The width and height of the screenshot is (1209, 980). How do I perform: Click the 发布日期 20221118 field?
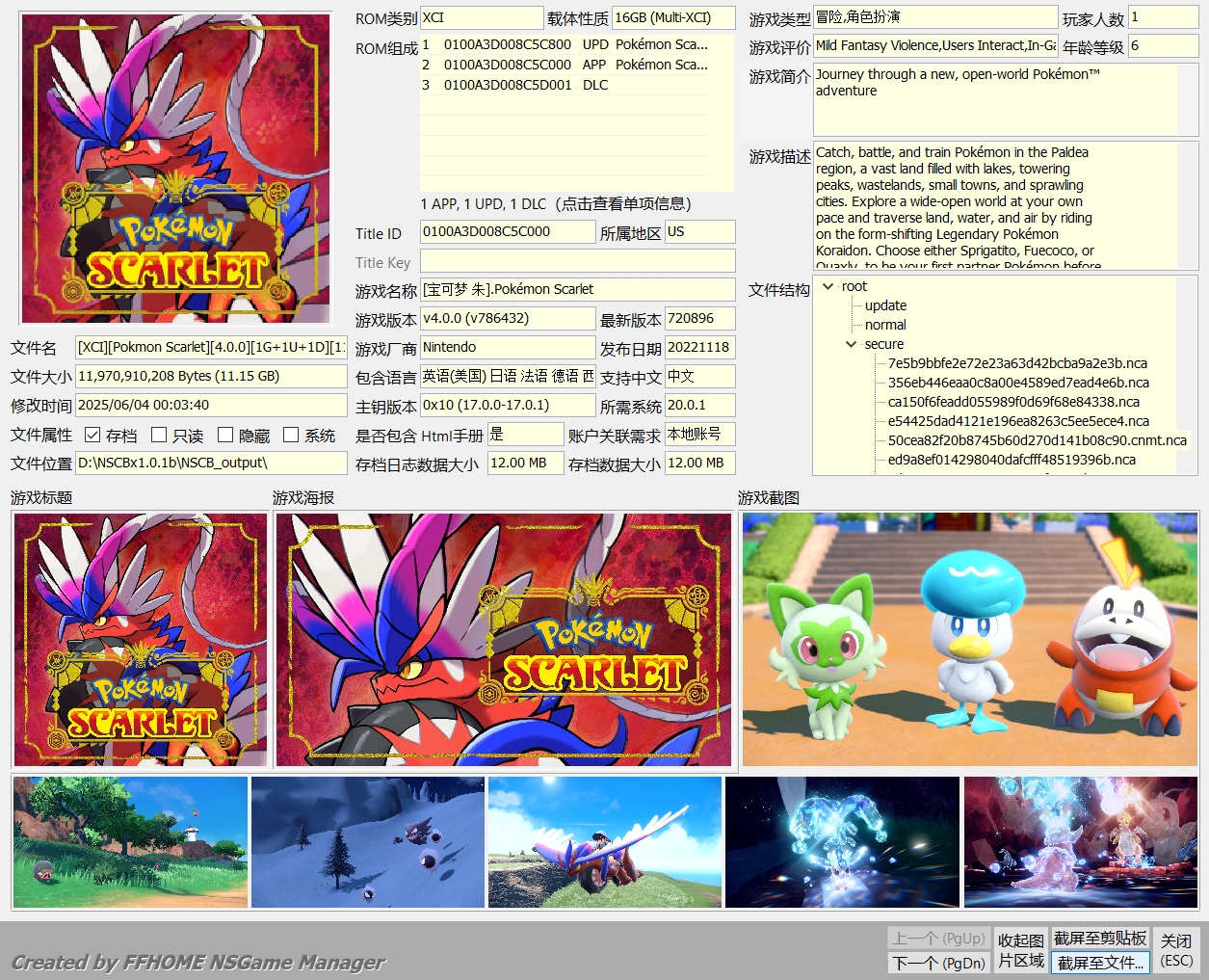point(699,348)
